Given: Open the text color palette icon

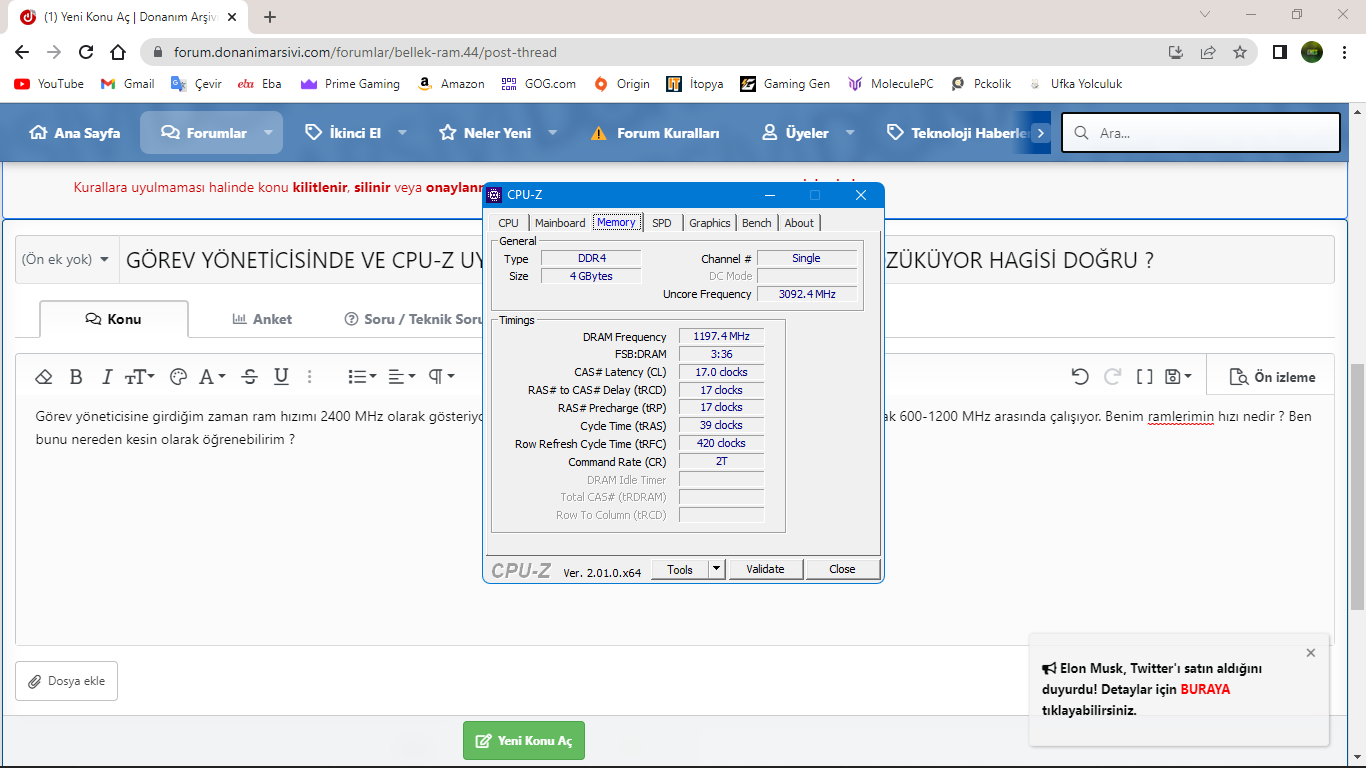Looking at the screenshot, I should click(x=179, y=377).
